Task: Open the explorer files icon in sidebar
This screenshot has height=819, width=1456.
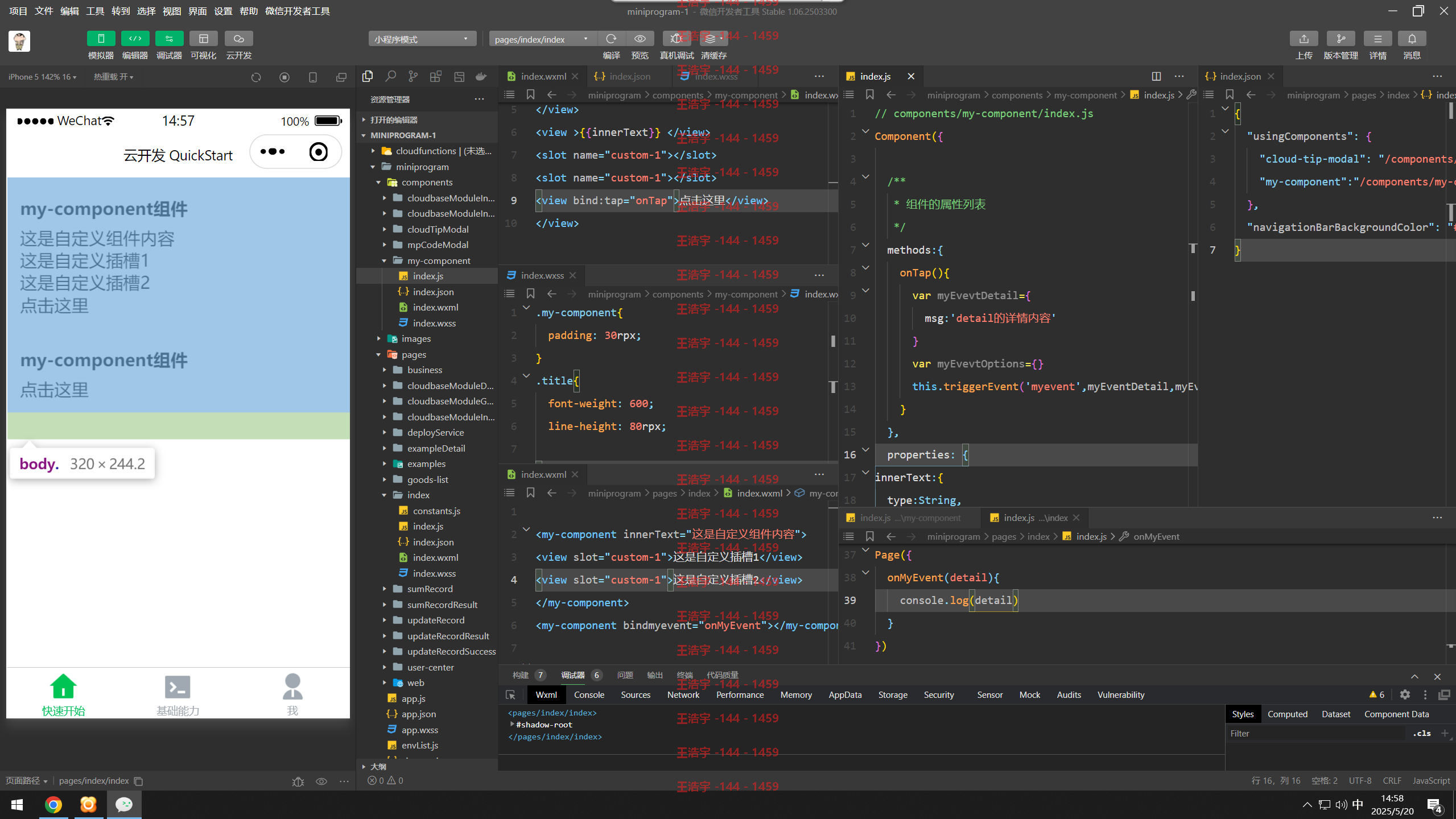Action: point(368,76)
